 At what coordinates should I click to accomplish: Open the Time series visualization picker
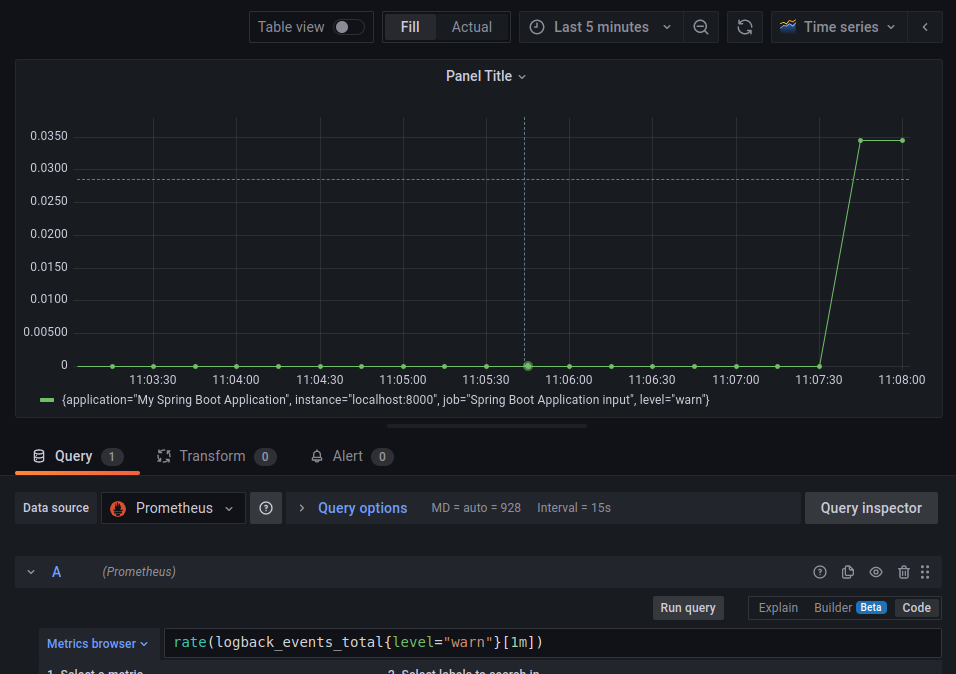(x=838, y=27)
